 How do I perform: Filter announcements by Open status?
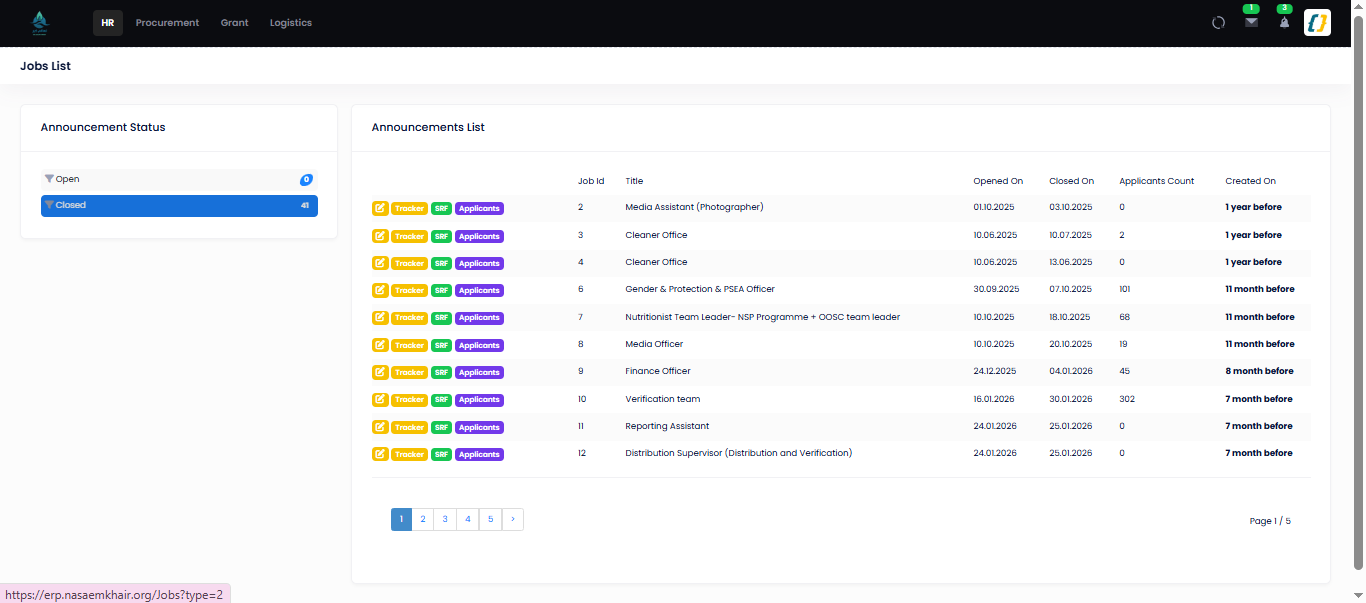pos(179,179)
